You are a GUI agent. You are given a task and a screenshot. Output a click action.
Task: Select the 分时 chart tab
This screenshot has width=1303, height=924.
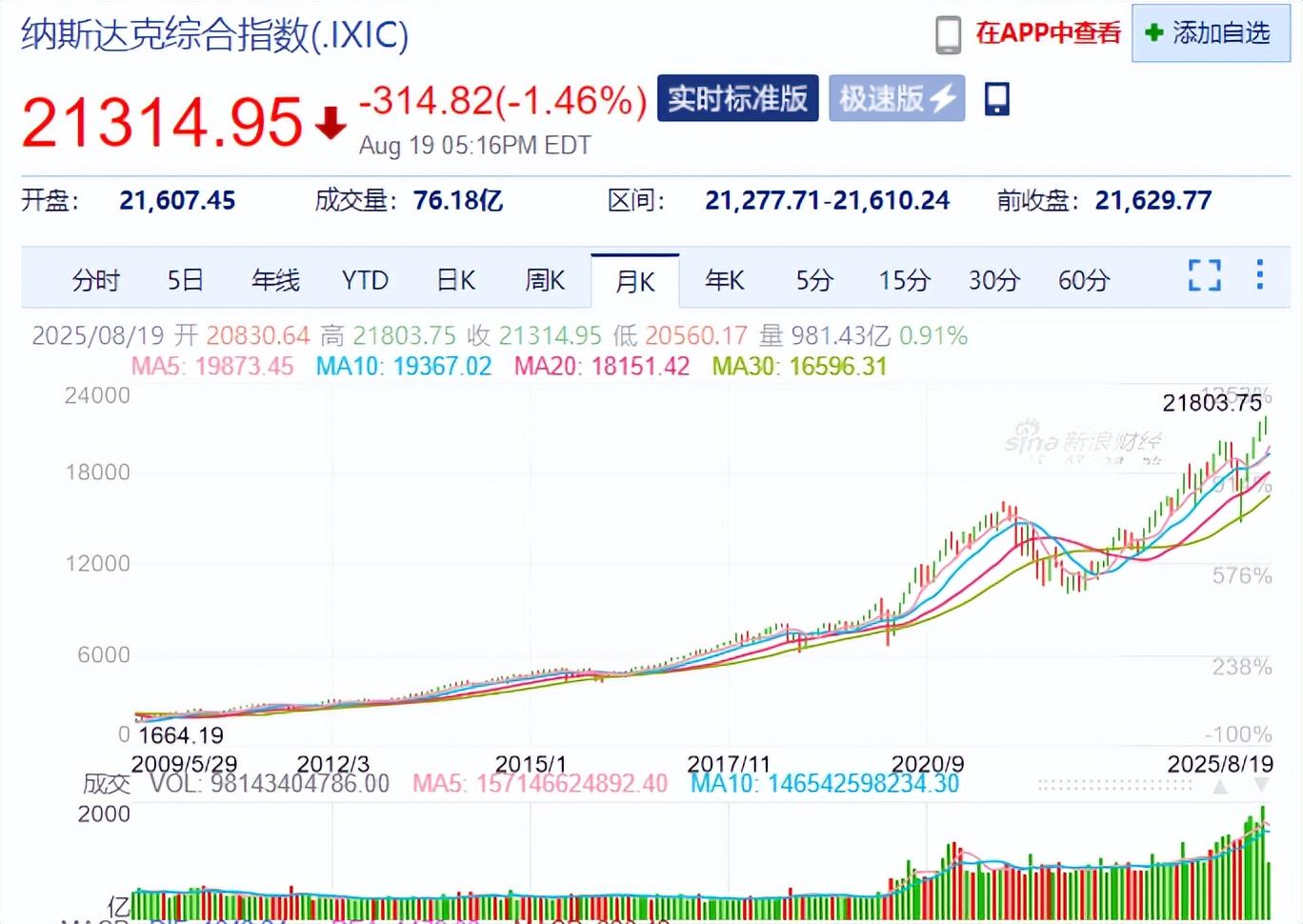click(x=96, y=280)
